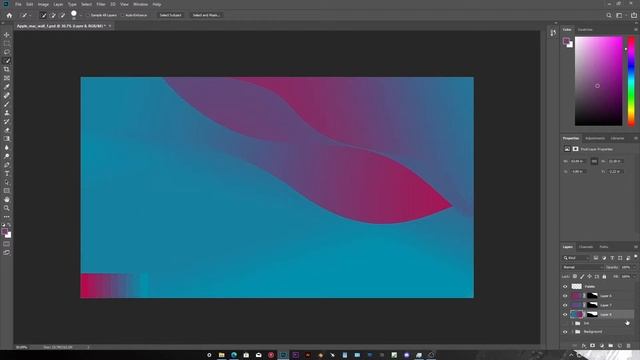640x360 pixels.
Task: Lock all attributes with the padlock icon
Action: 604,276
